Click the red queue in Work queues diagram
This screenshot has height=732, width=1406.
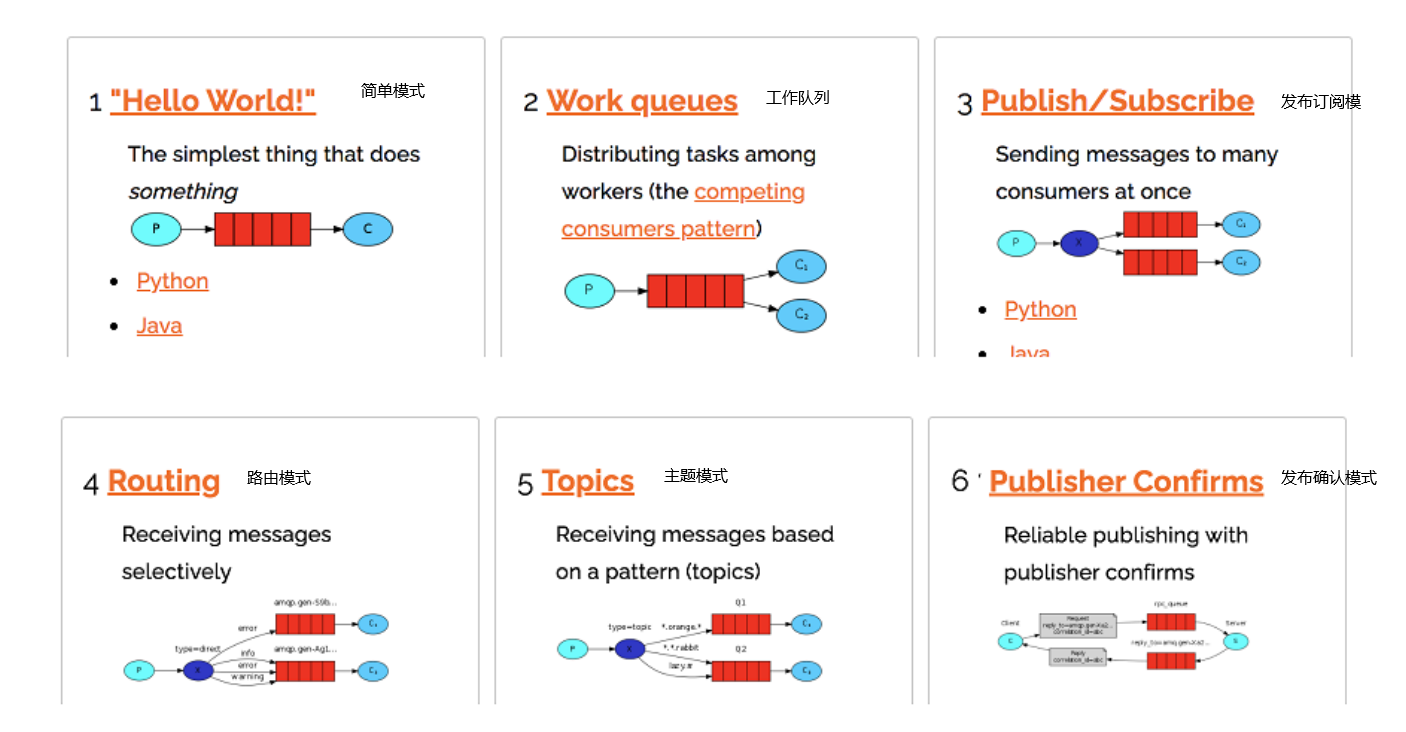point(695,291)
